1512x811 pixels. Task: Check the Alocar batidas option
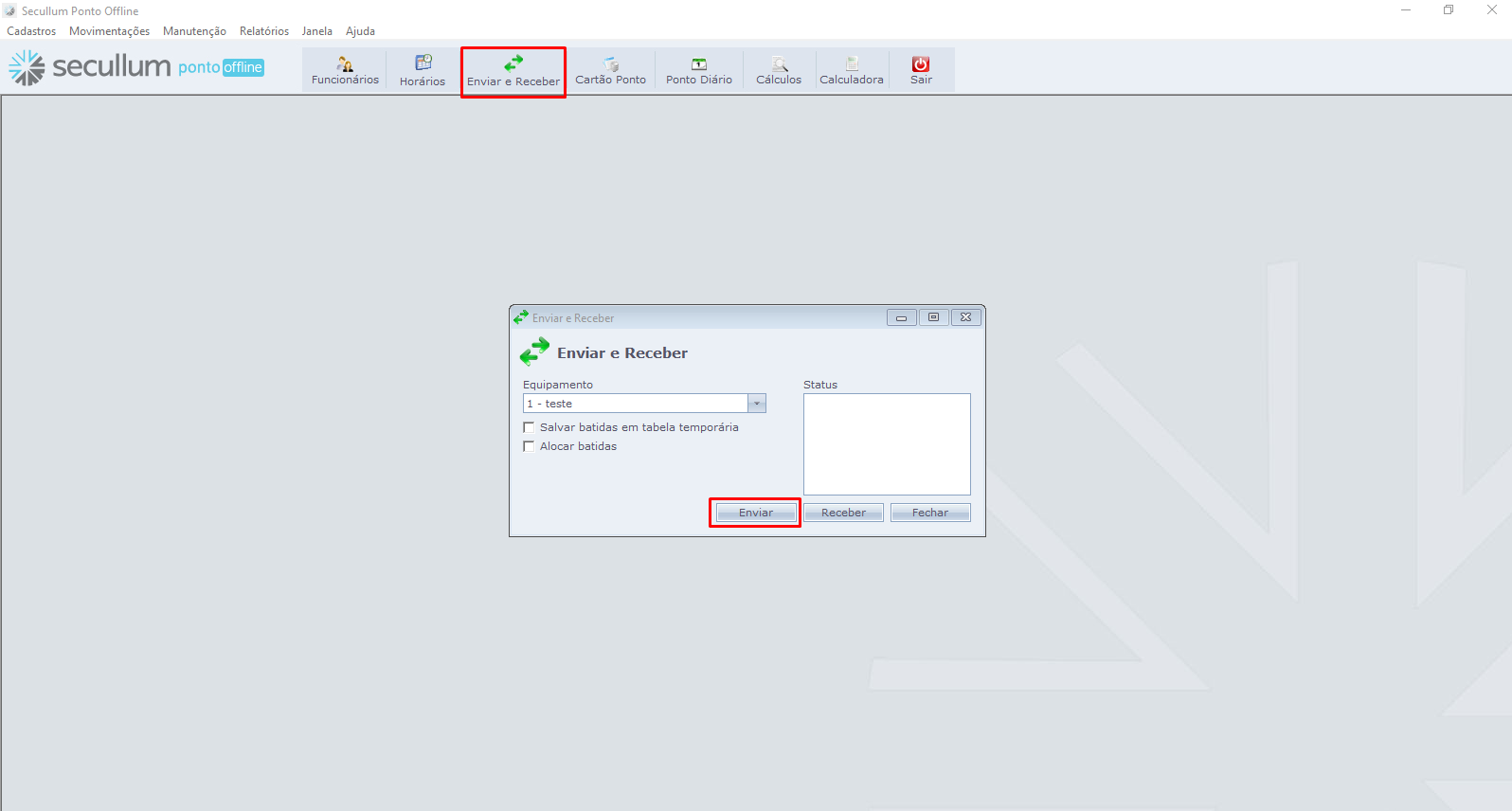pyautogui.click(x=530, y=446)
